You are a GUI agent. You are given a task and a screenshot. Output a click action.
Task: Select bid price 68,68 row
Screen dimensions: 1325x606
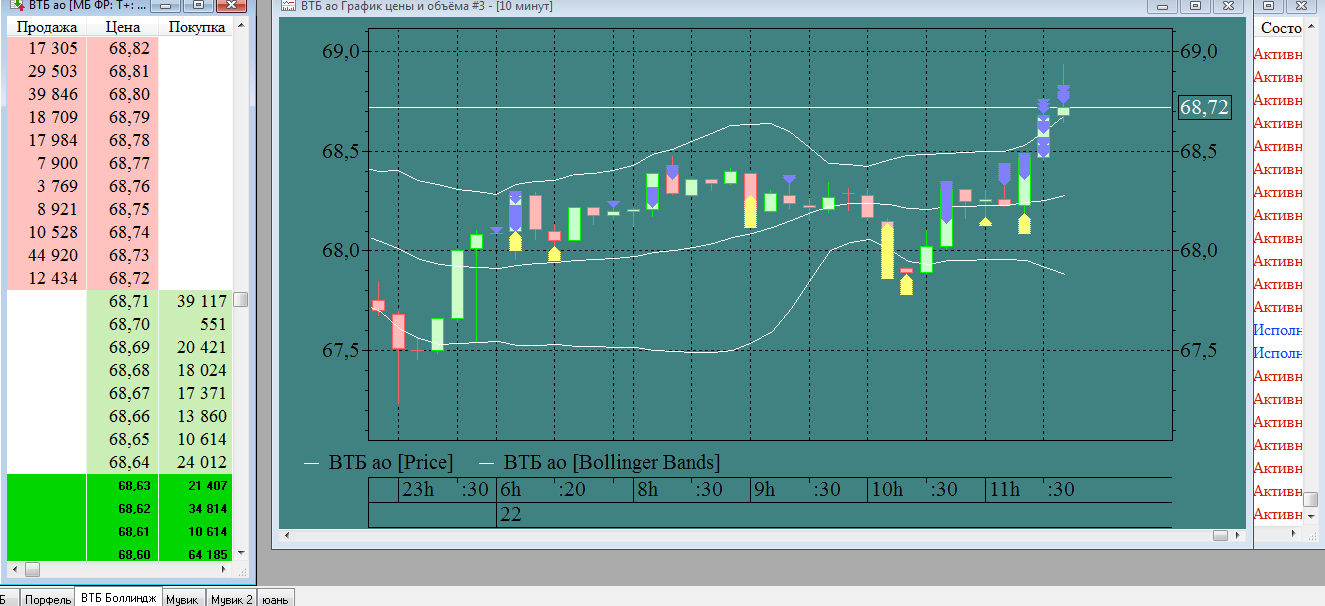pos(123,370)
